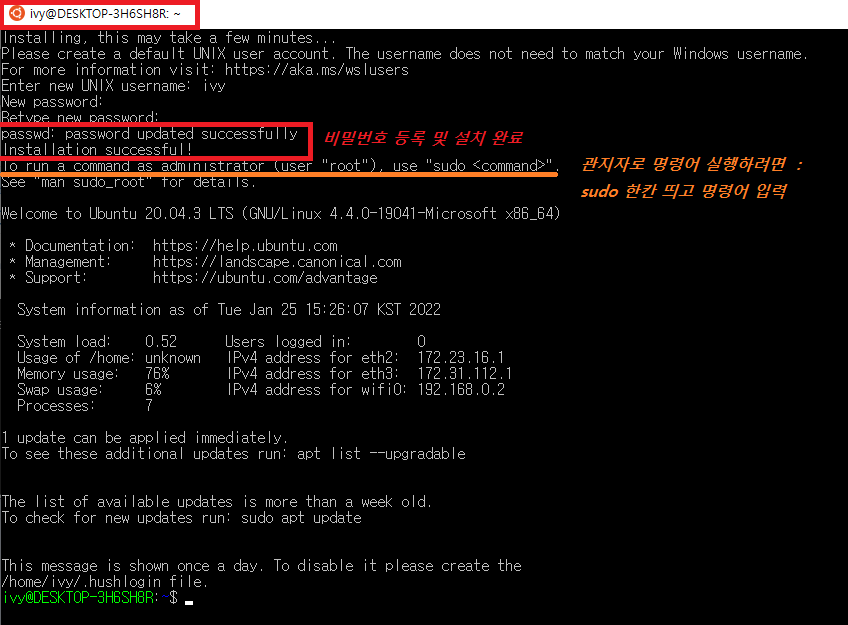This screenshot has height=625, width=848.
Task: Click the https://aka.ms/wslusers URL
Action: (x=316, y=70)
